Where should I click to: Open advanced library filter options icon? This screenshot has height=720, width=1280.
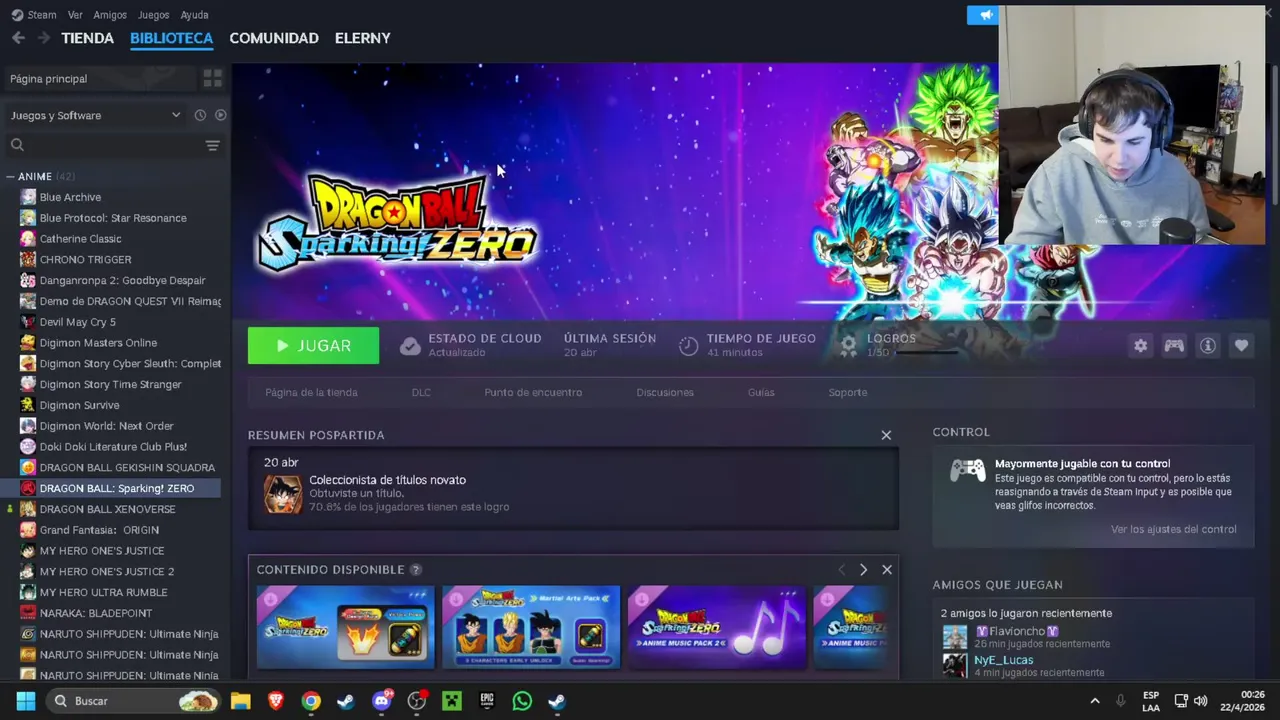(x=212, y=145)
